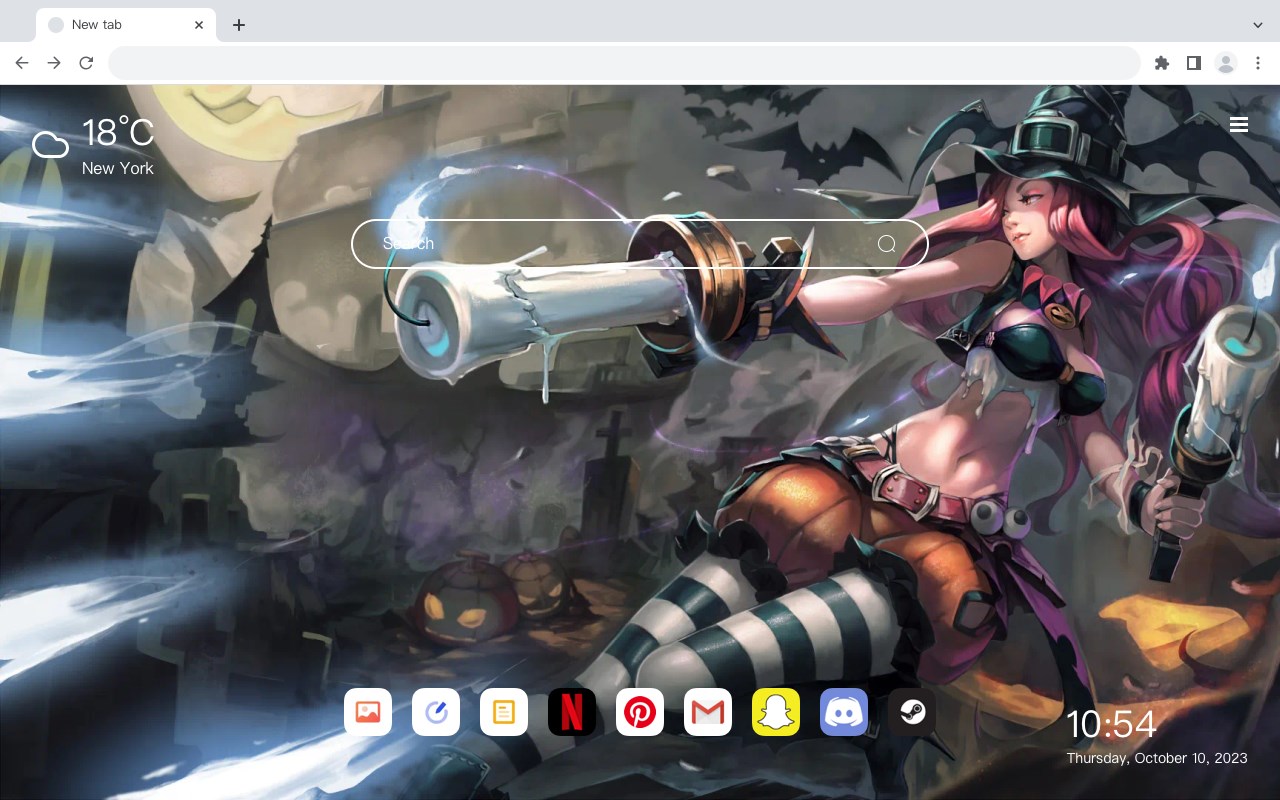Image resolution: width=1280 pixels, height=800 pixels.
Task: Open the photo gallery shortcut icon
Action: 368,712
